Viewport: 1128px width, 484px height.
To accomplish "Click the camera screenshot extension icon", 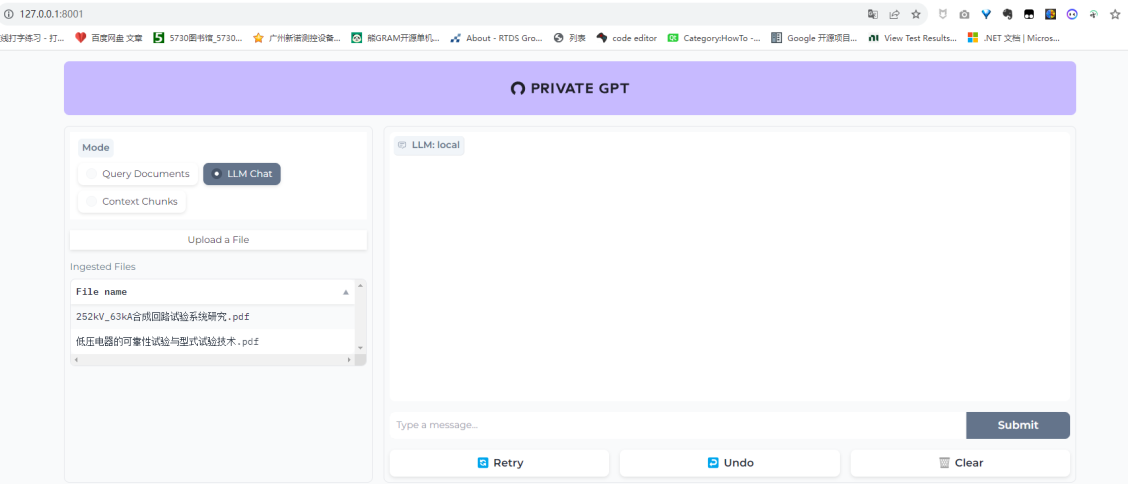I will (964, 14).
